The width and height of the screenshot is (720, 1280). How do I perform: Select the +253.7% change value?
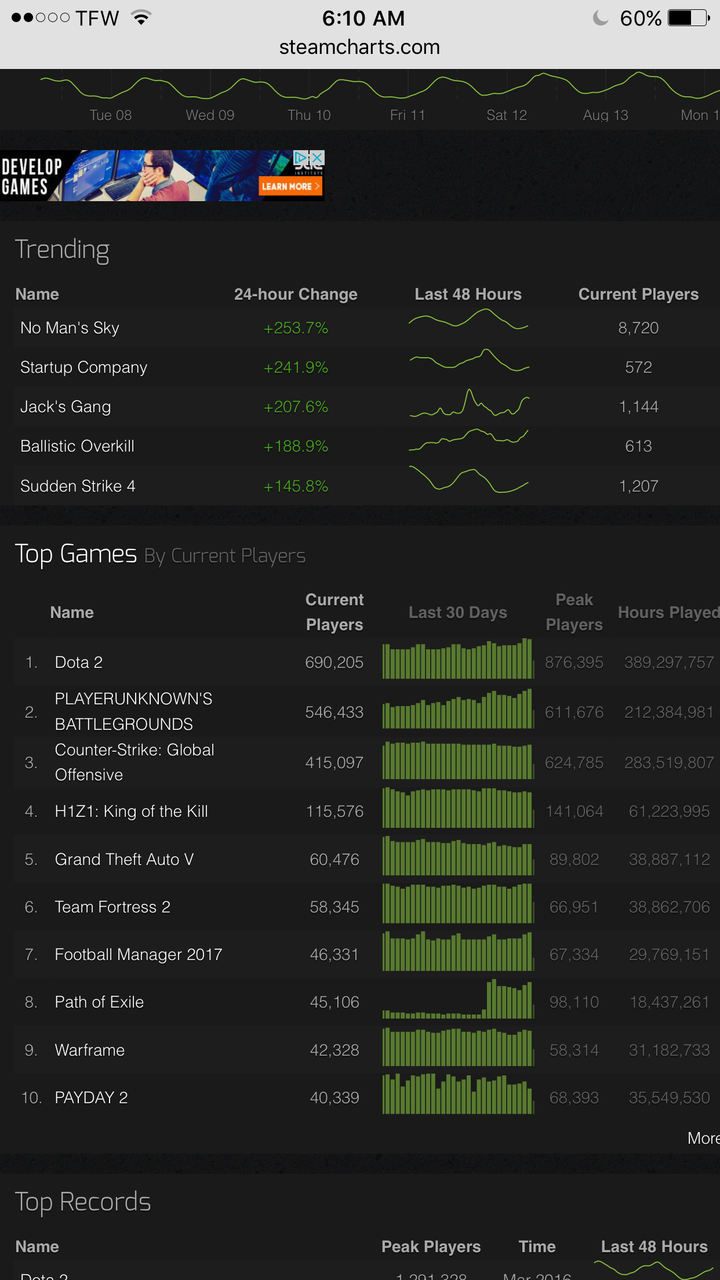pos(296,328)
